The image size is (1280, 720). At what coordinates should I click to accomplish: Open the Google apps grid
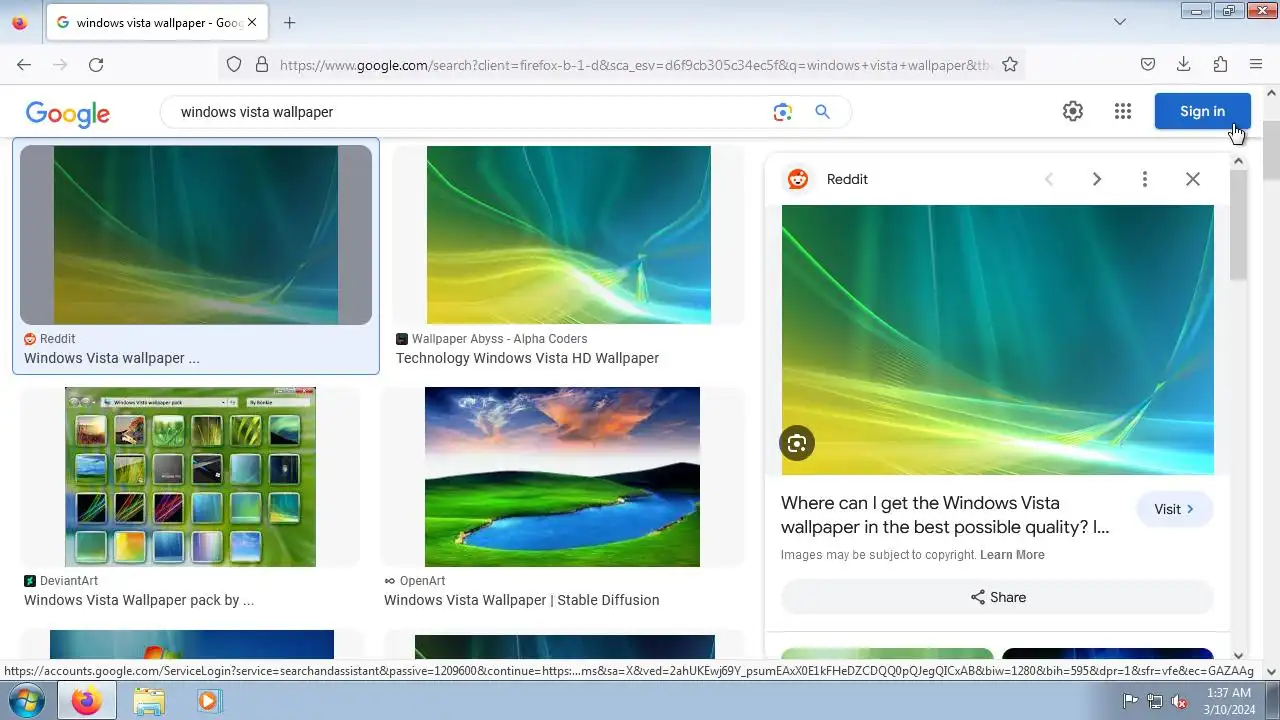1123,112
